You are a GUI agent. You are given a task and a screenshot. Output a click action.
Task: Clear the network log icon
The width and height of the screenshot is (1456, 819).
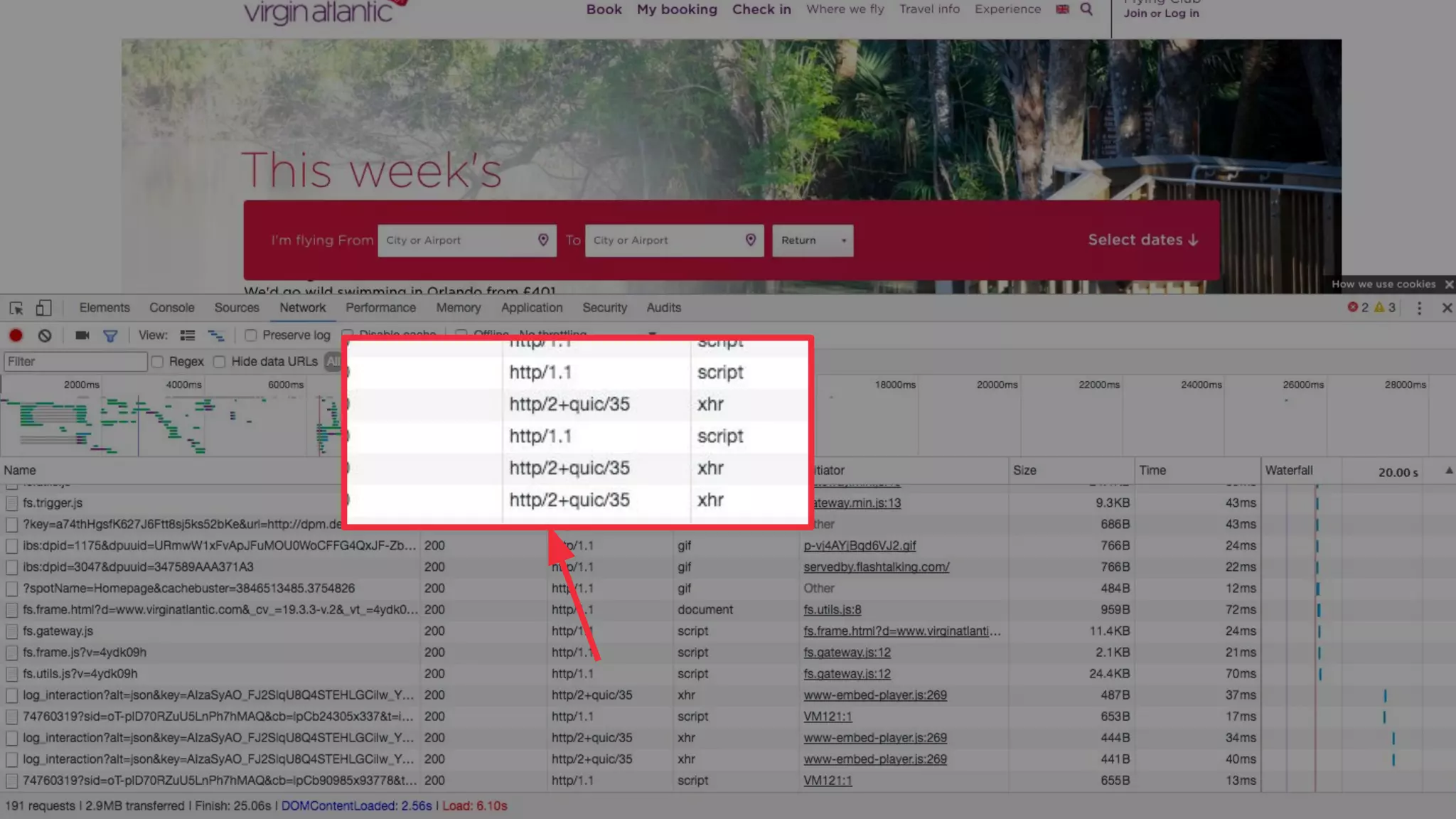(45, 336)
